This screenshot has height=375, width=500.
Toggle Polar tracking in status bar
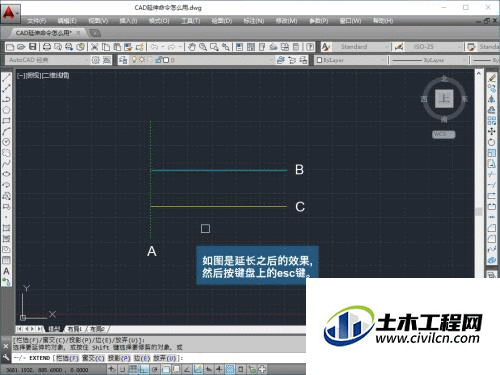(155, 369)
